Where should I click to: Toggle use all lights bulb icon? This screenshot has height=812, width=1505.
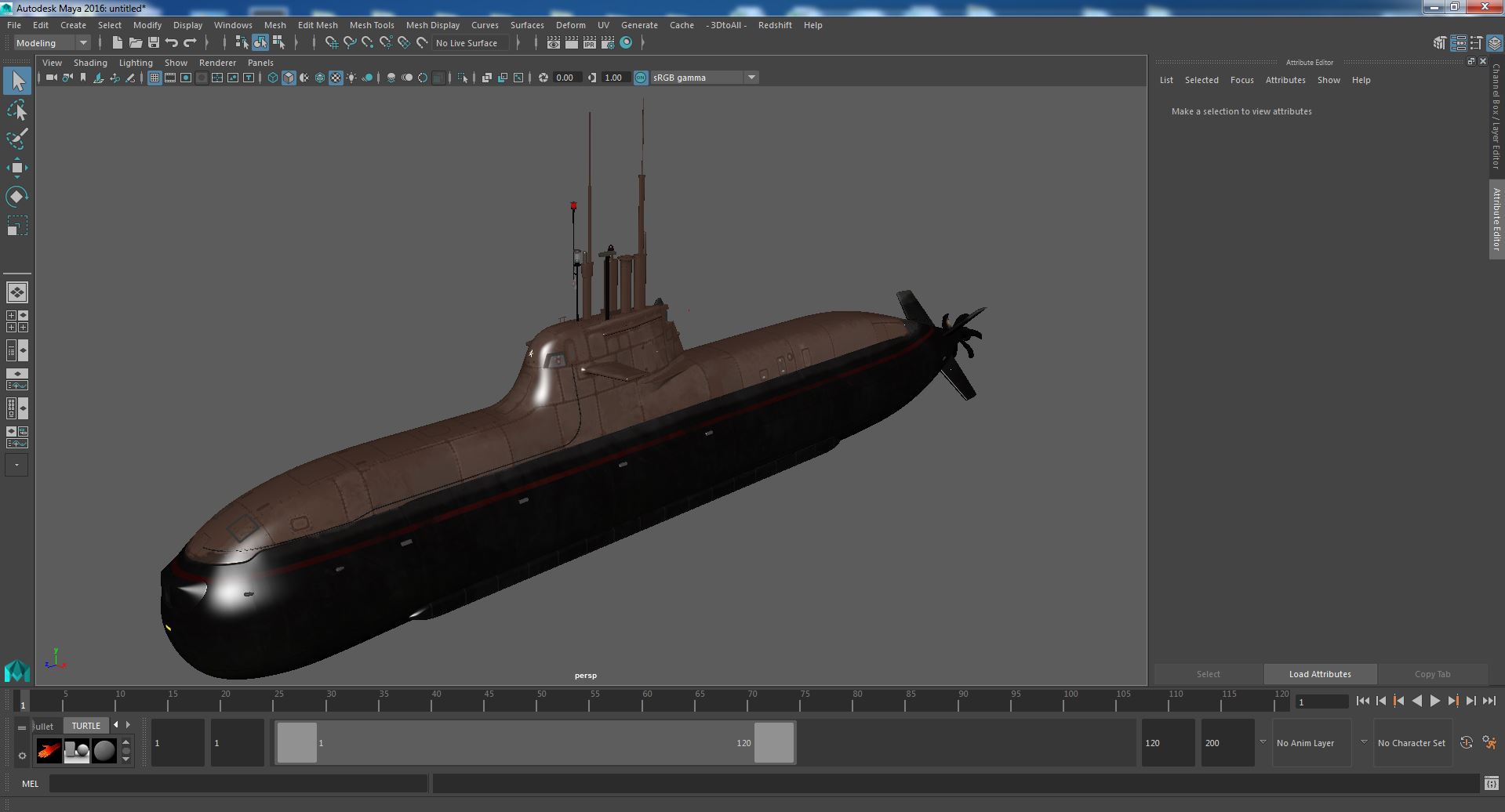351,78
